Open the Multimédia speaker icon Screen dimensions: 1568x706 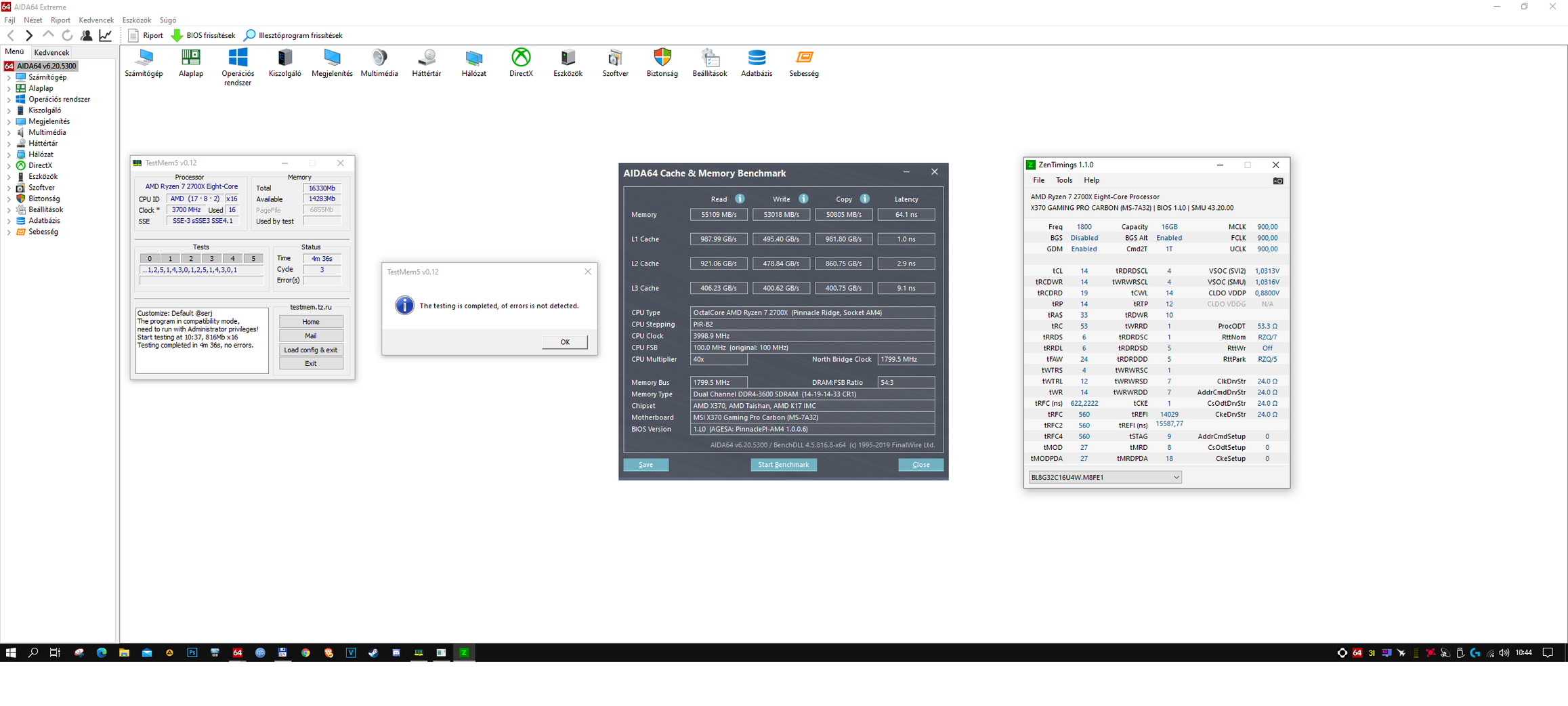379,63
